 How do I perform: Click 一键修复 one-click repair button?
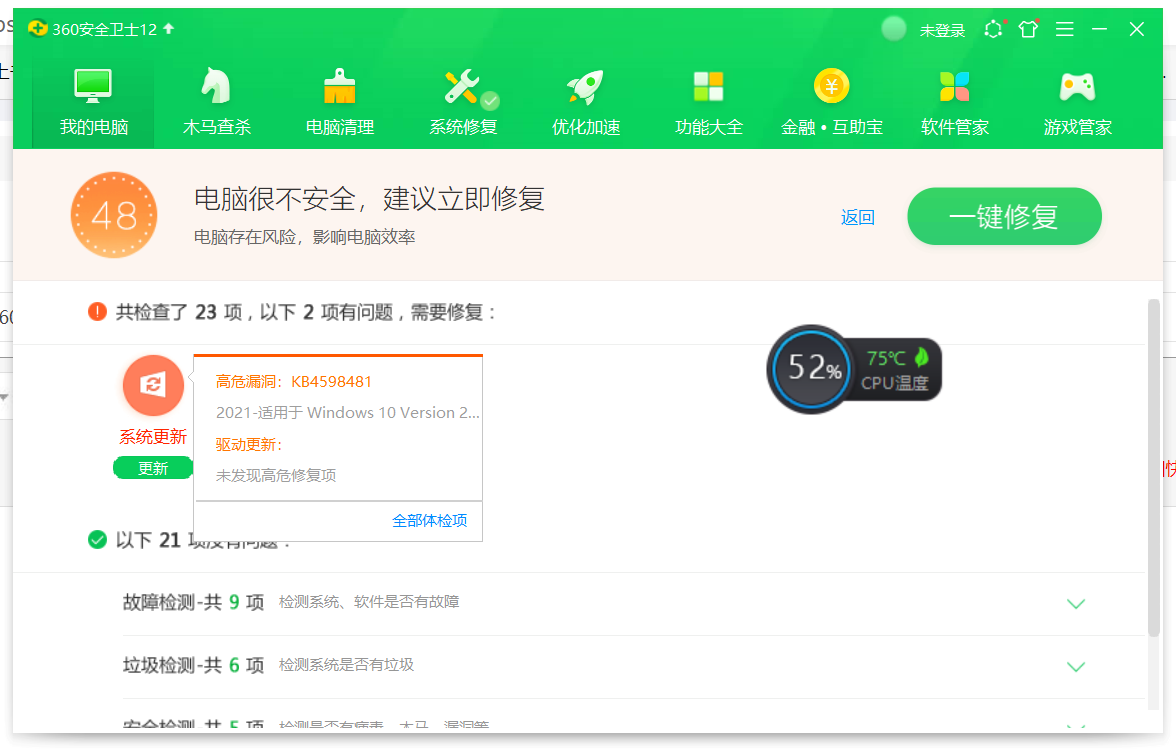click(x=1004, y=216)
